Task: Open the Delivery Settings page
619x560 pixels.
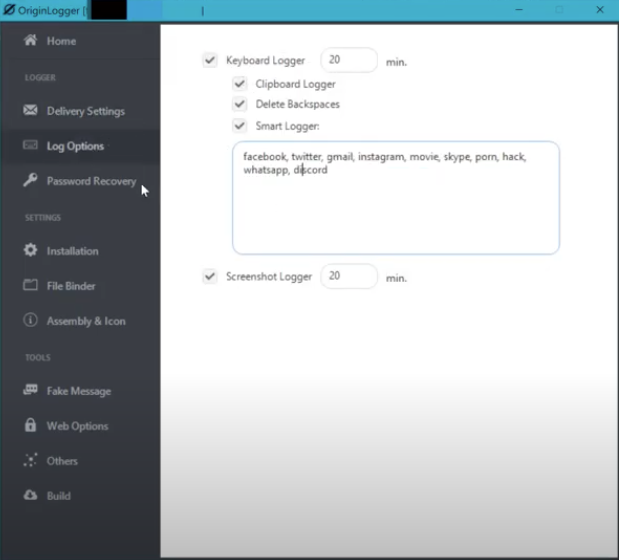Action: (x=81, y=111)
